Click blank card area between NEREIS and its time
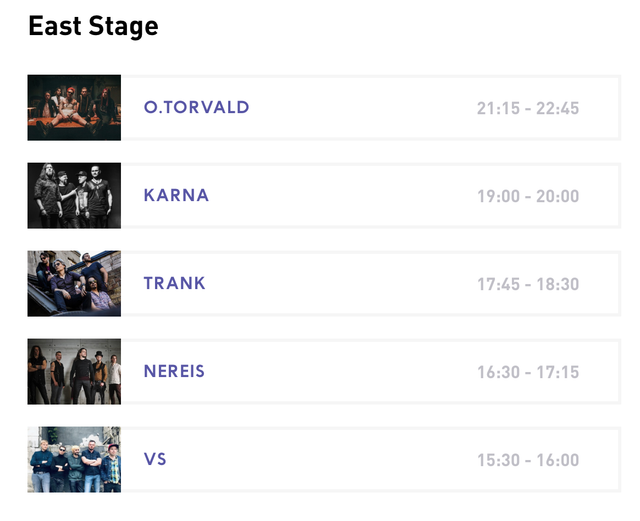 coord(340,372)
